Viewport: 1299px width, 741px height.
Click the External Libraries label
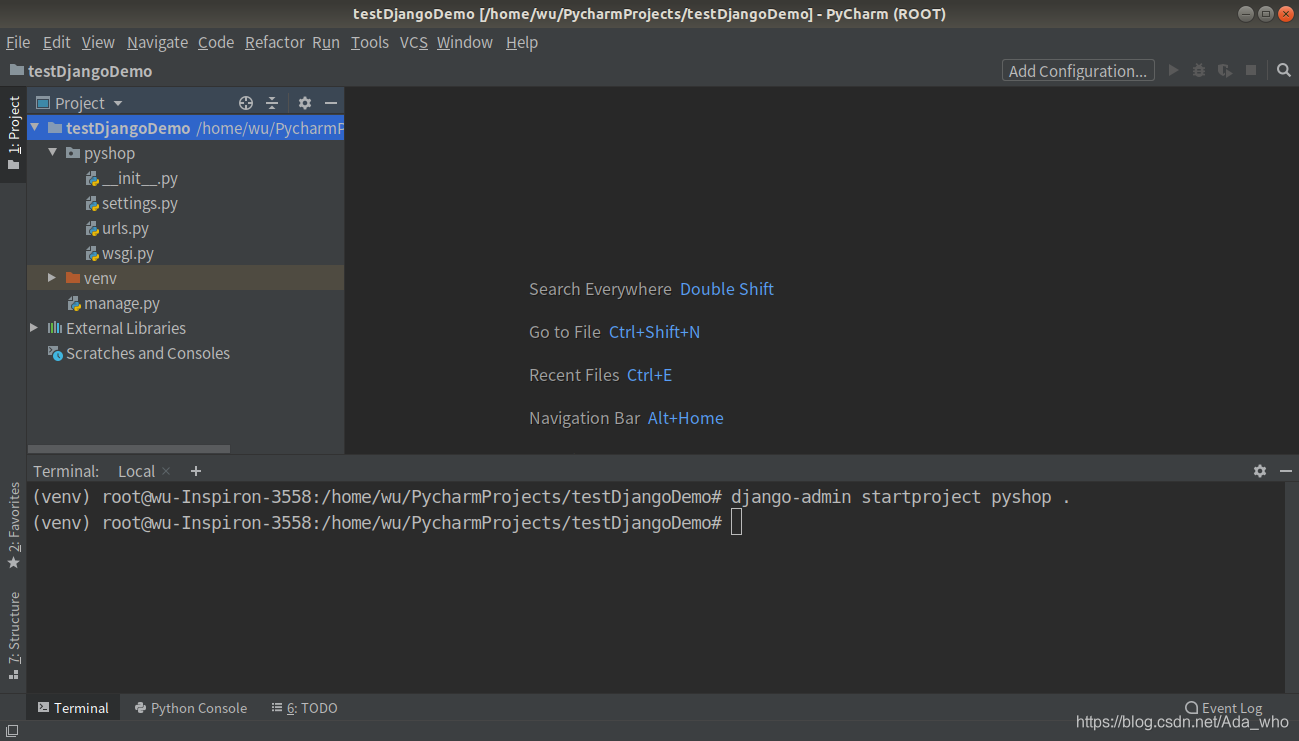(126, 328)
